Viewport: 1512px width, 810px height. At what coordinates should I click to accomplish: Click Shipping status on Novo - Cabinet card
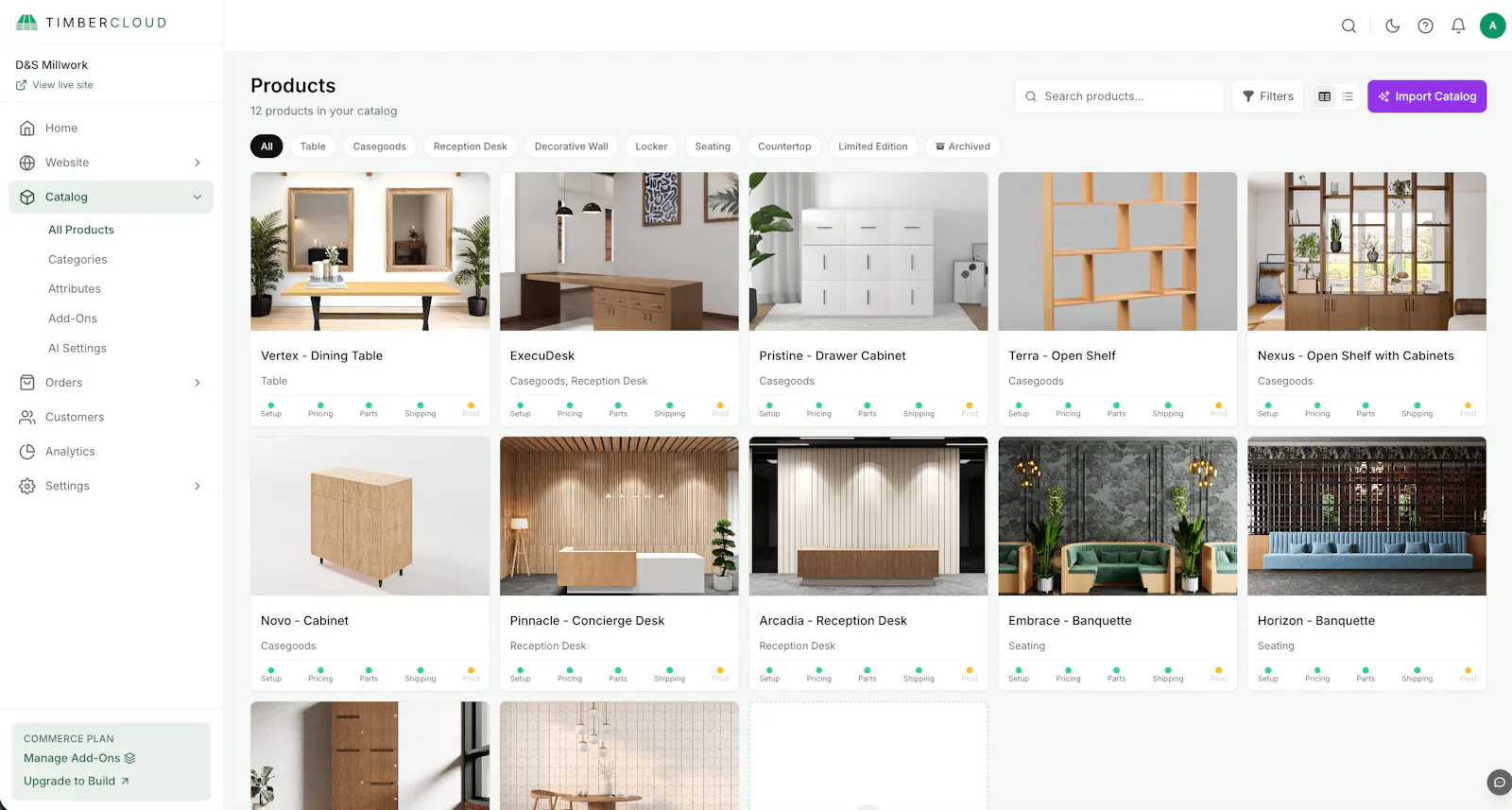(x=421, y=675)
